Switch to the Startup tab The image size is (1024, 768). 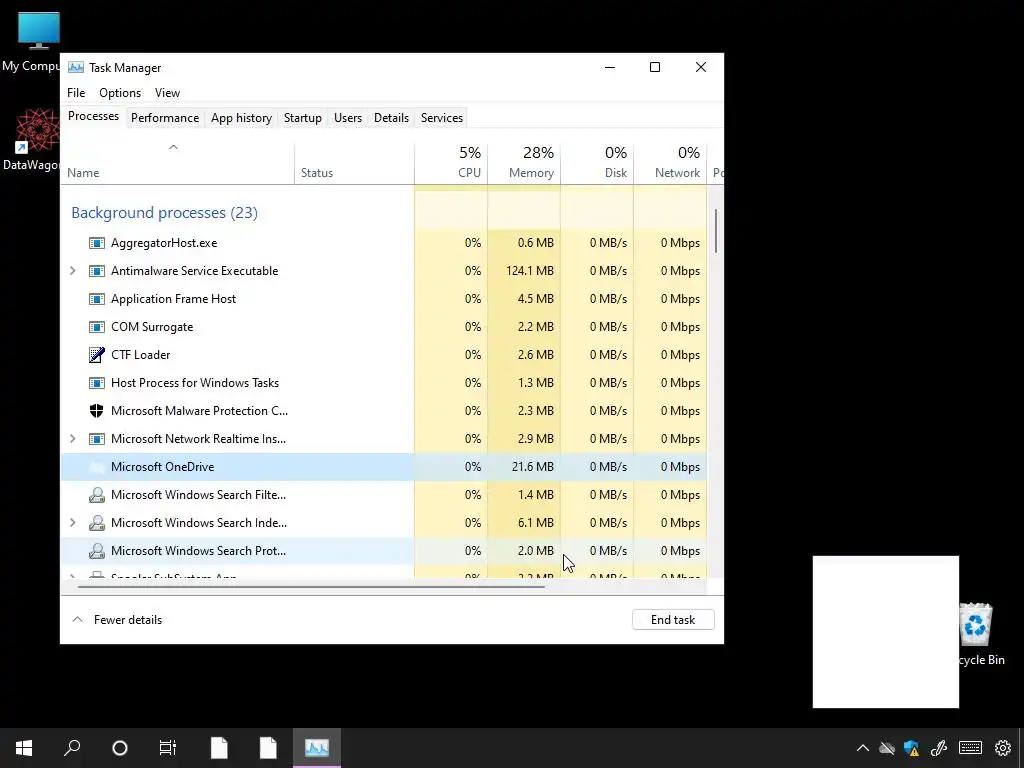coord(302,118)
